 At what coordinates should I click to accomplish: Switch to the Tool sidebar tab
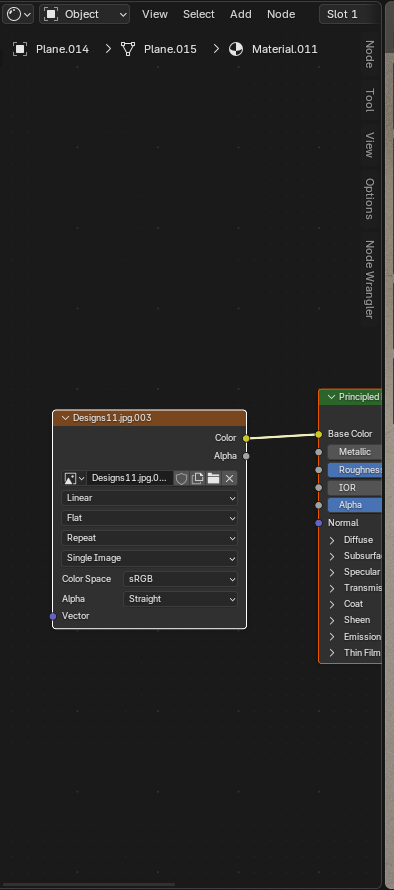click(370, 100)
